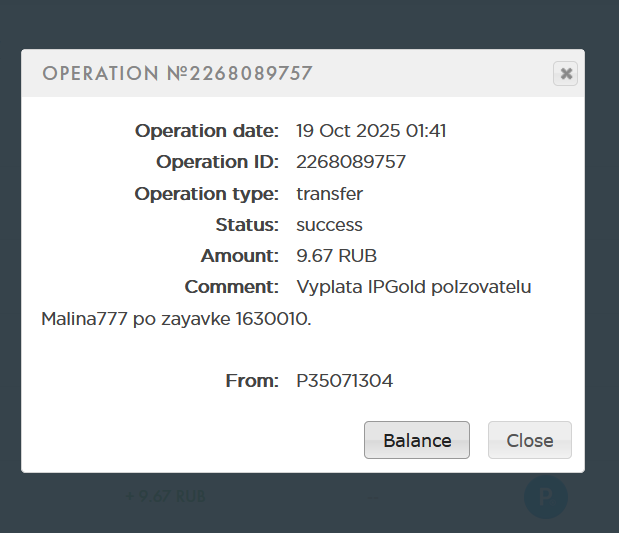Click the dimmed round P icon behind the dialog
The image size is (619, 533).
pyautogui.click(x=545, y=496)
